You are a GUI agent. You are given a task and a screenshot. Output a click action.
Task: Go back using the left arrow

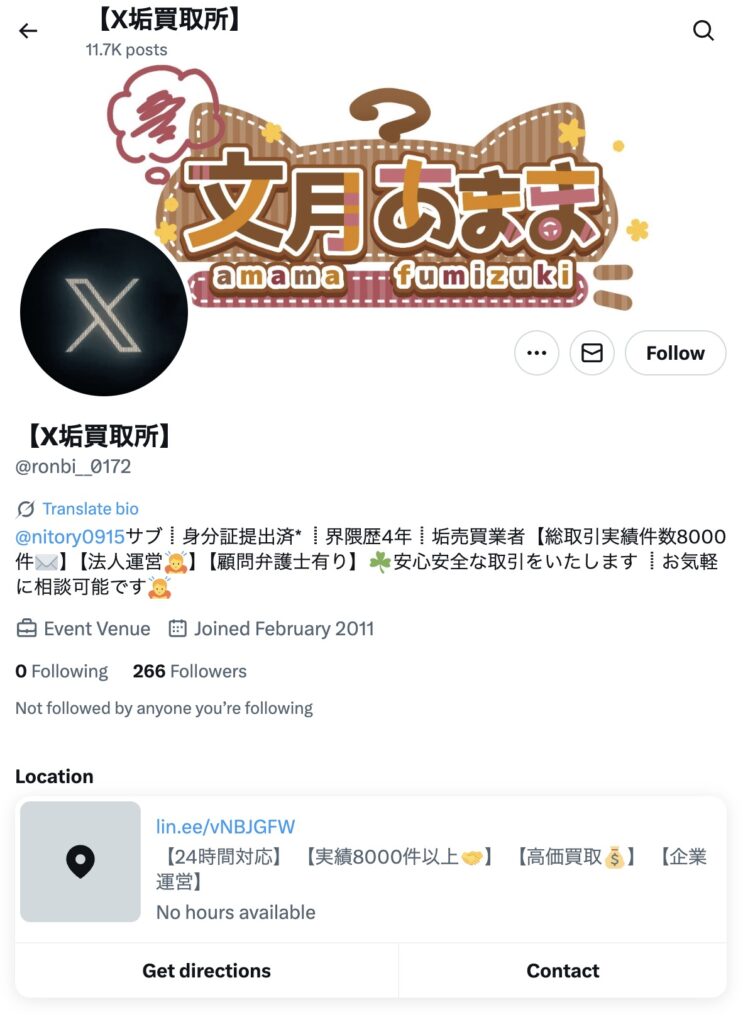tap(28, 31)
